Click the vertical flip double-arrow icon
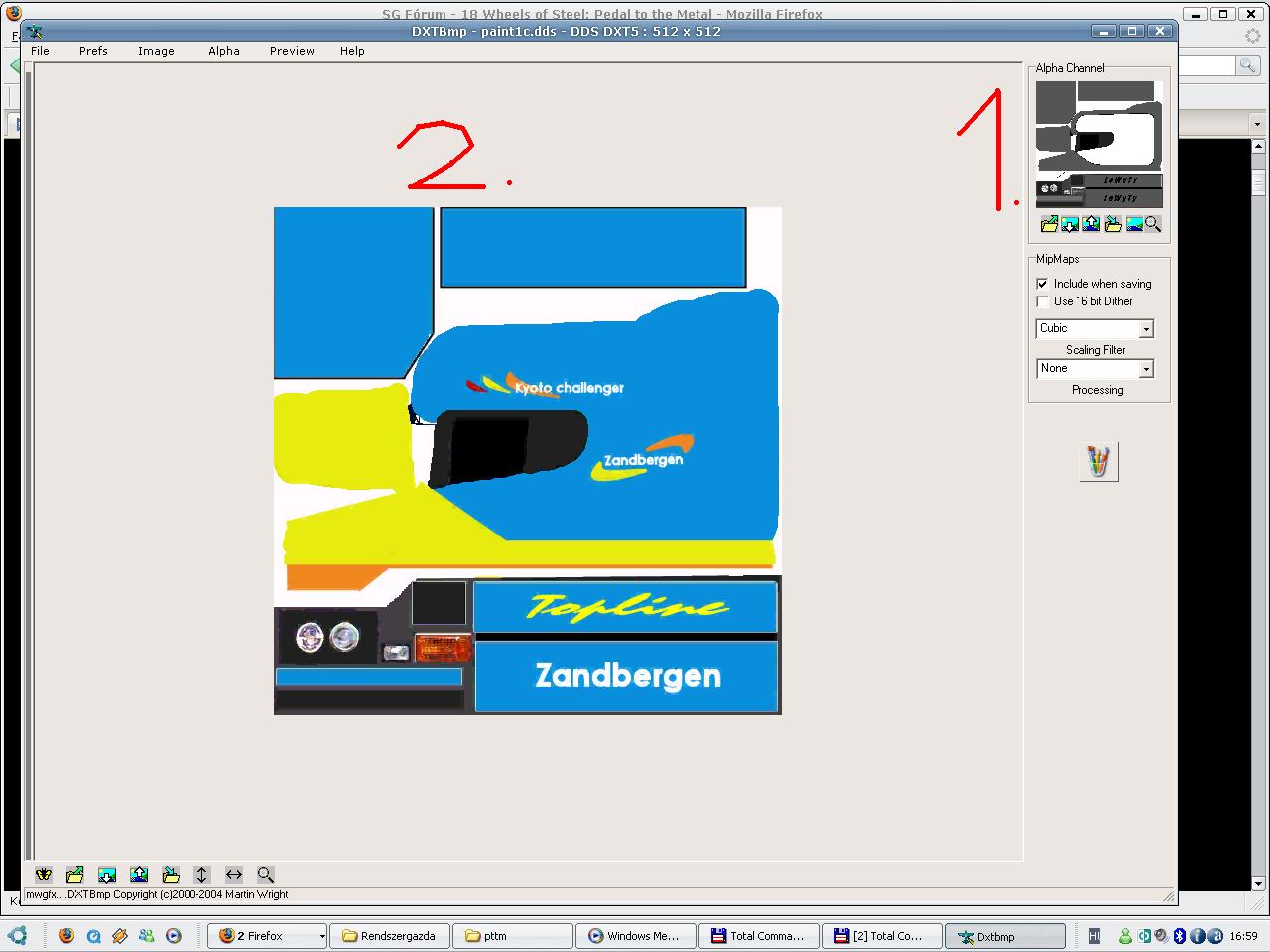 coord(202,874)
